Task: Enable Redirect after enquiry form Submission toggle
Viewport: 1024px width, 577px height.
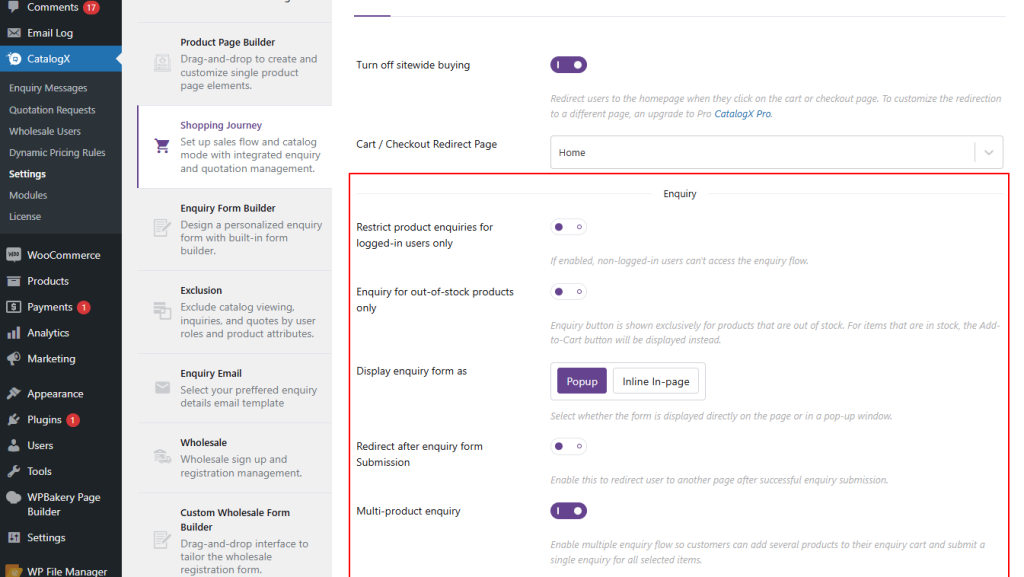Action: (x=568, y=446)
